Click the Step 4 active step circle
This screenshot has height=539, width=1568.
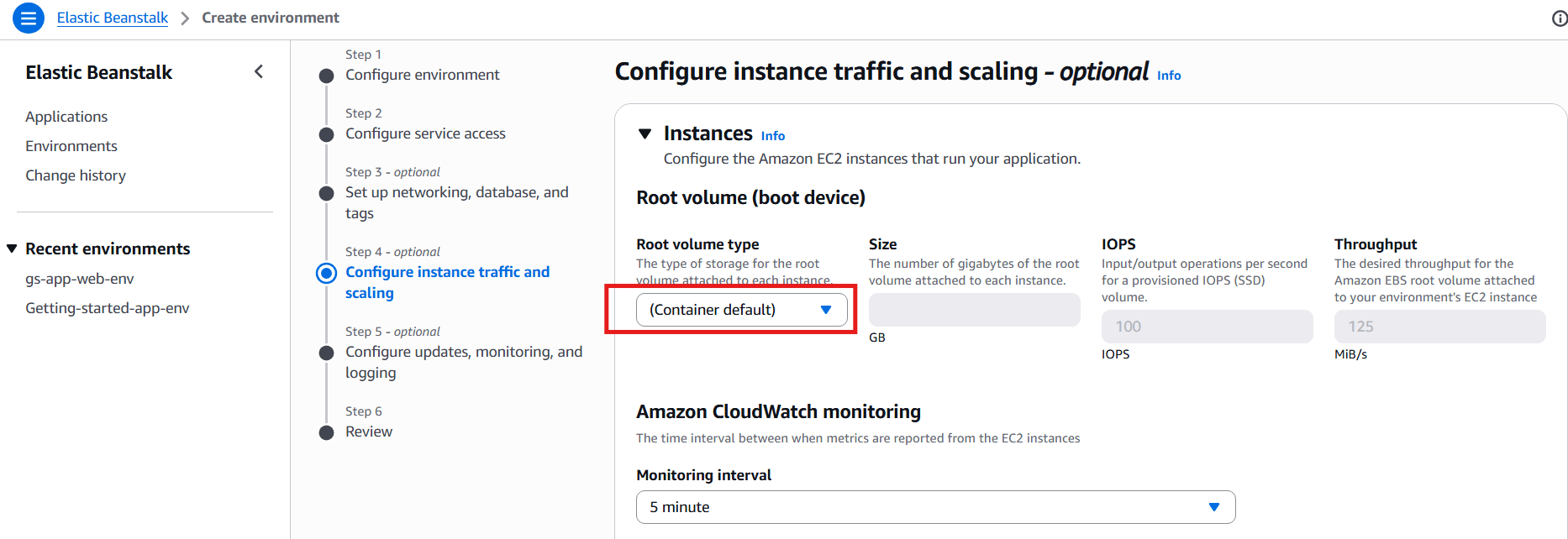tap(326, 274)
